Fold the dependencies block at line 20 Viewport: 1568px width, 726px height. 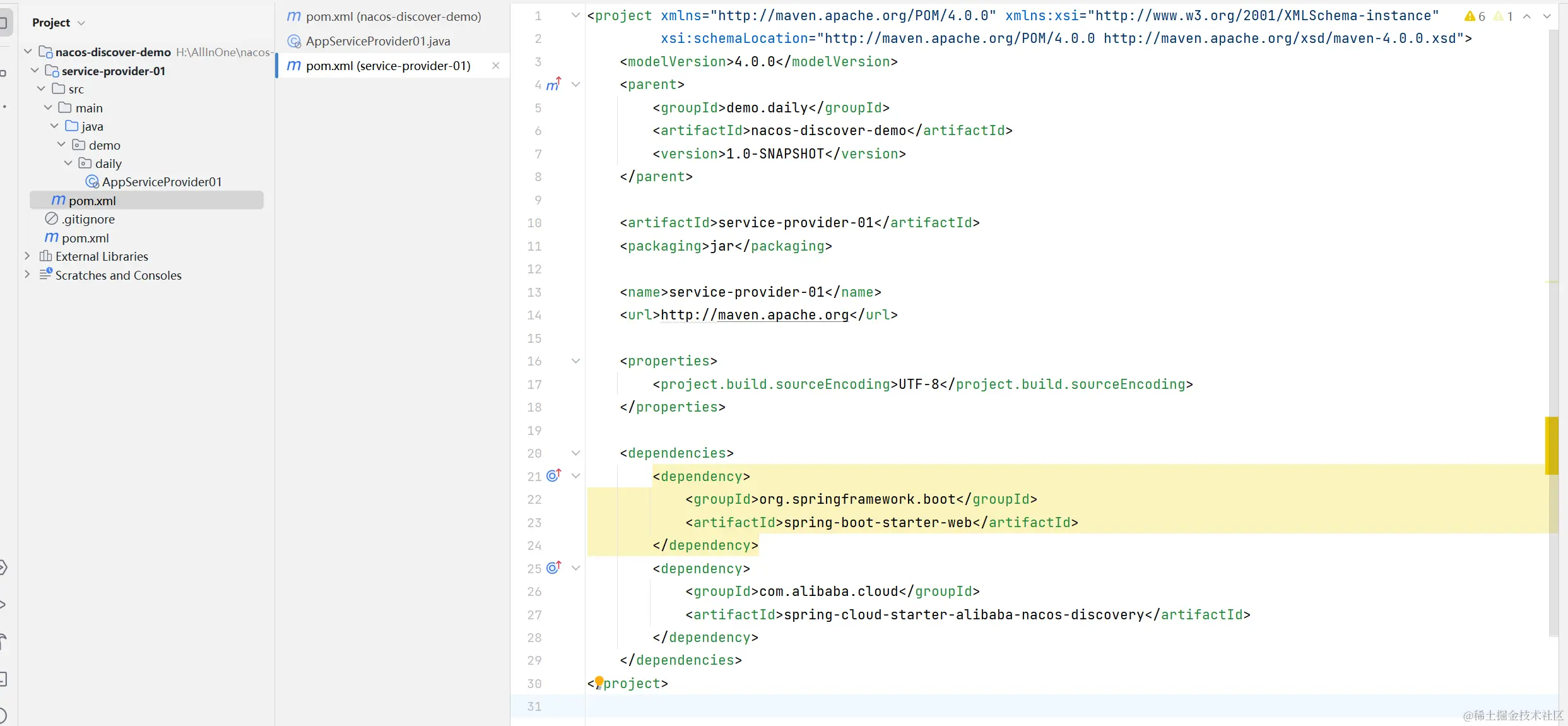click(x=575, y=453)
